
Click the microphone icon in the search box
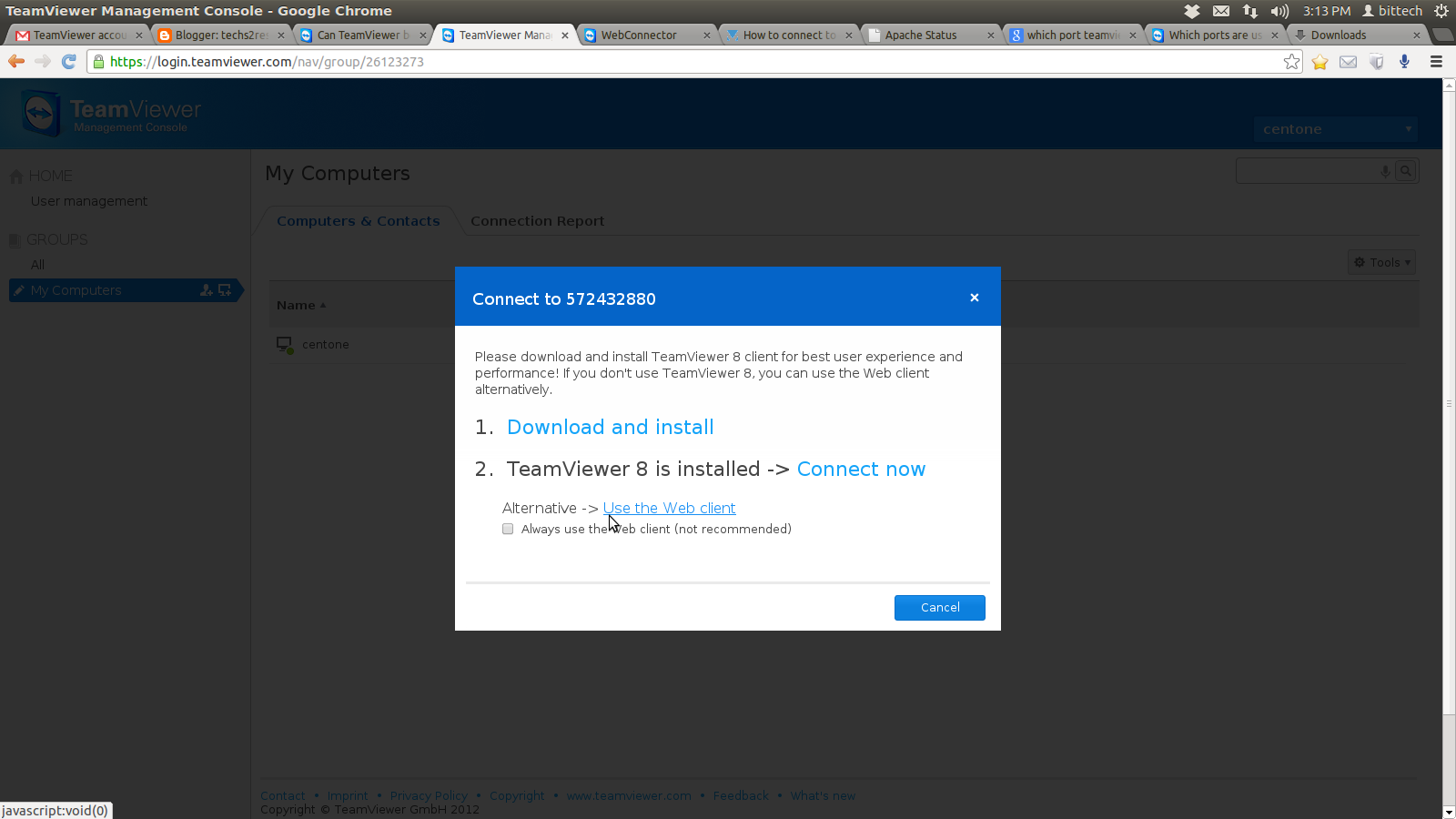click(1385, 171)
